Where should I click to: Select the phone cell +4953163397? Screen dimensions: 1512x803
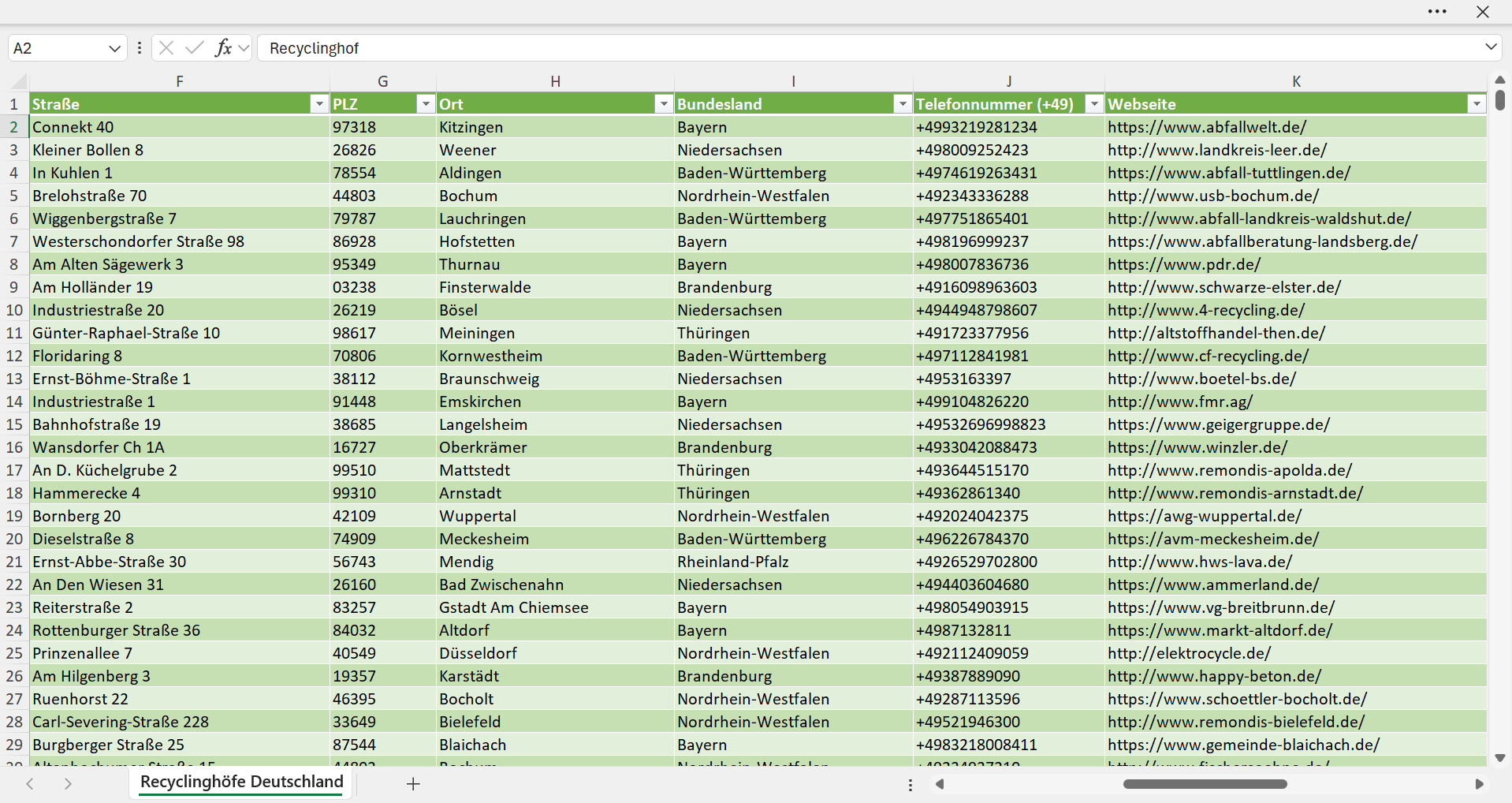point(1008,379)
